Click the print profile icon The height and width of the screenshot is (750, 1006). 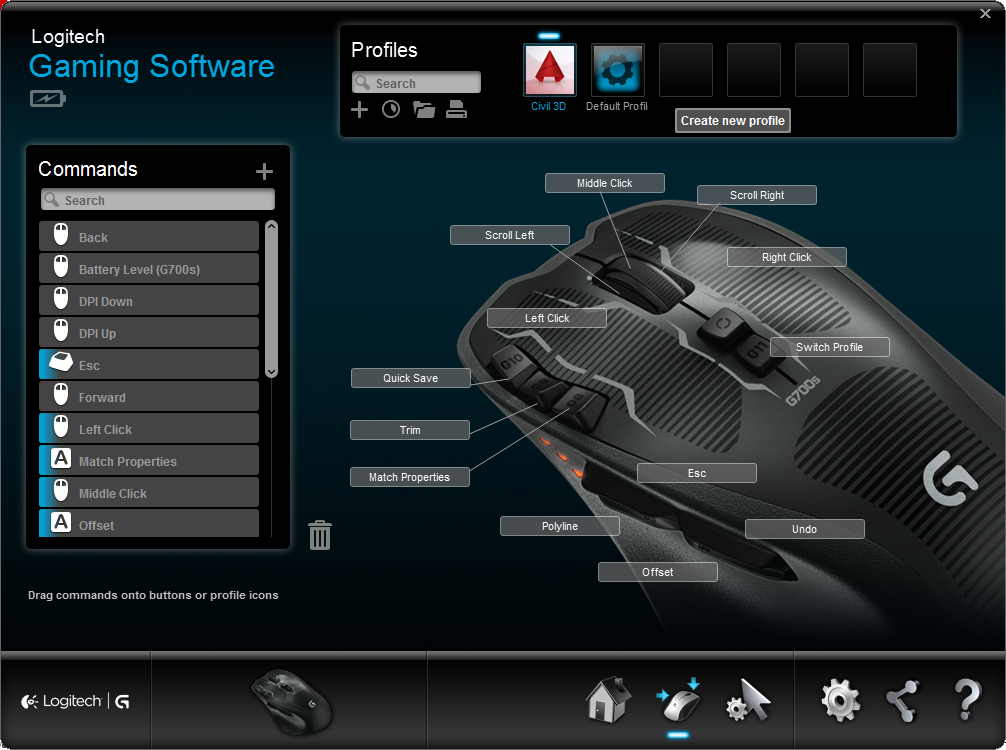[x=456, y=110]
